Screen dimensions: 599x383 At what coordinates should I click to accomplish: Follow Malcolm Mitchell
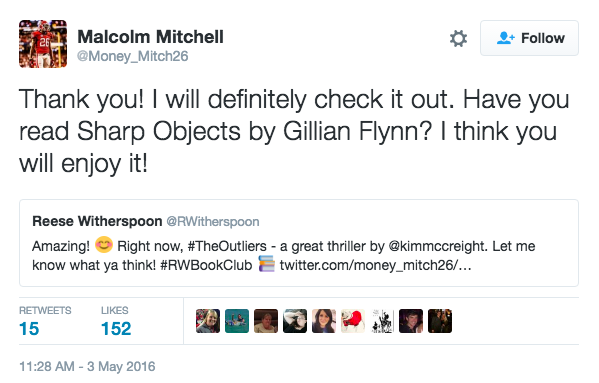point(529,38)
